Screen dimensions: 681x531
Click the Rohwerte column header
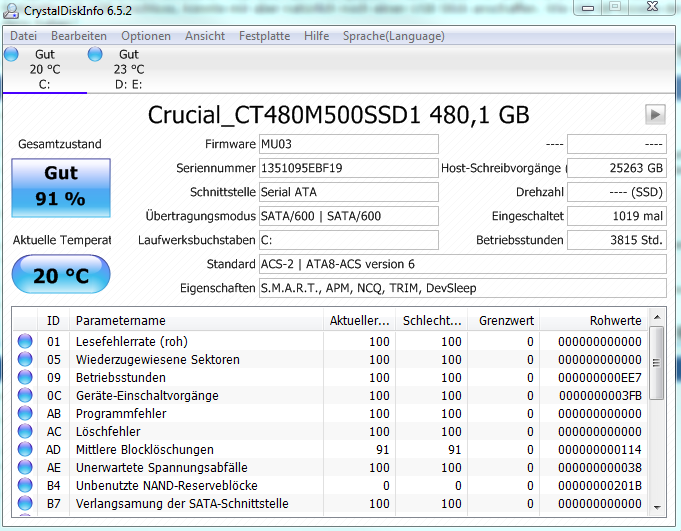tap(593, 320)
